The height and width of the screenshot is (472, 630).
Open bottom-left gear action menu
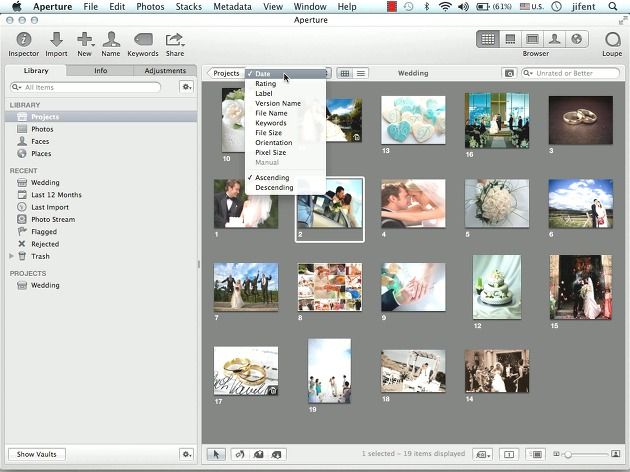click(186, 454)
